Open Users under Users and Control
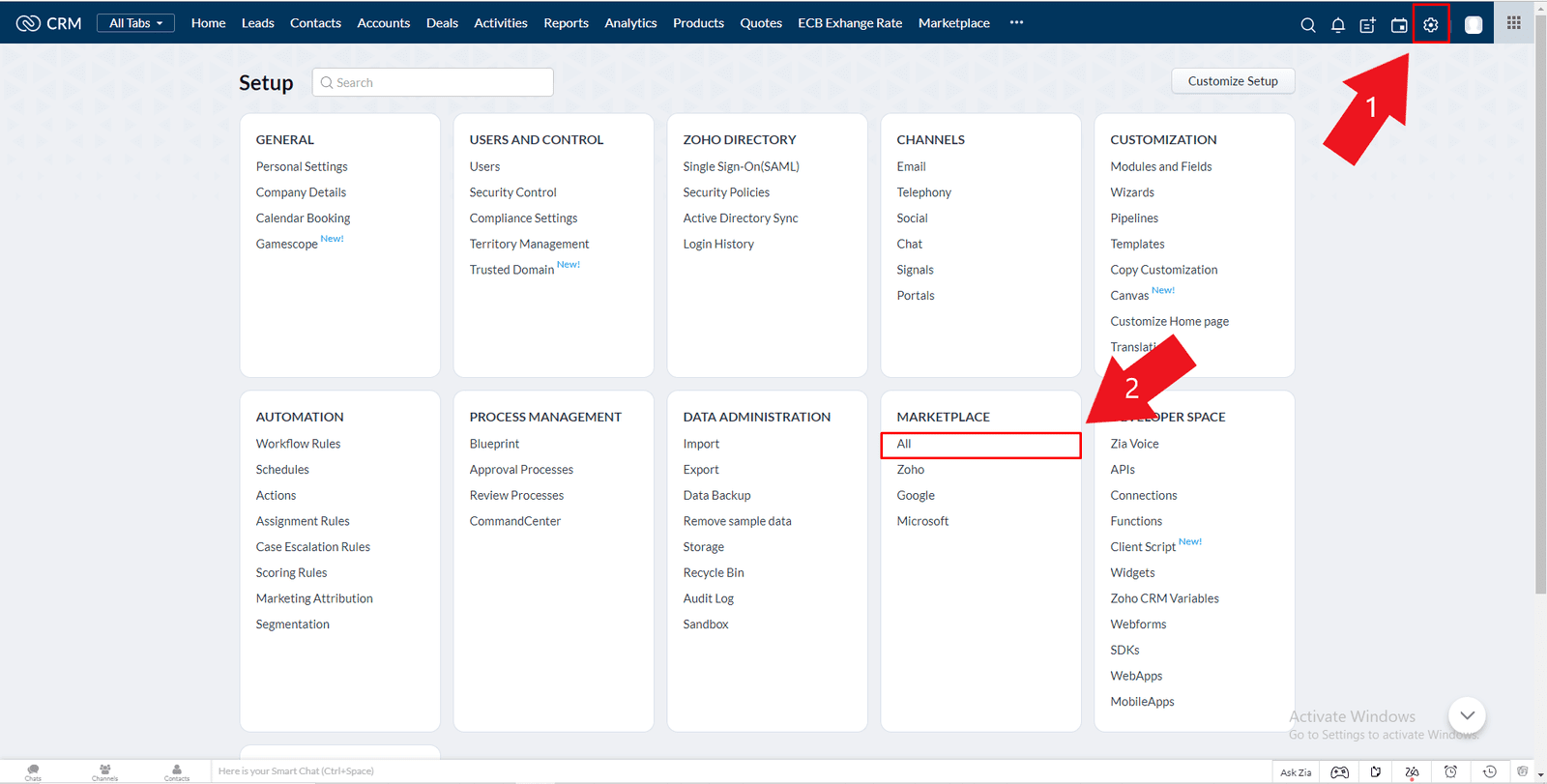Screen dimensions: 1547x784 click(484, 166)
